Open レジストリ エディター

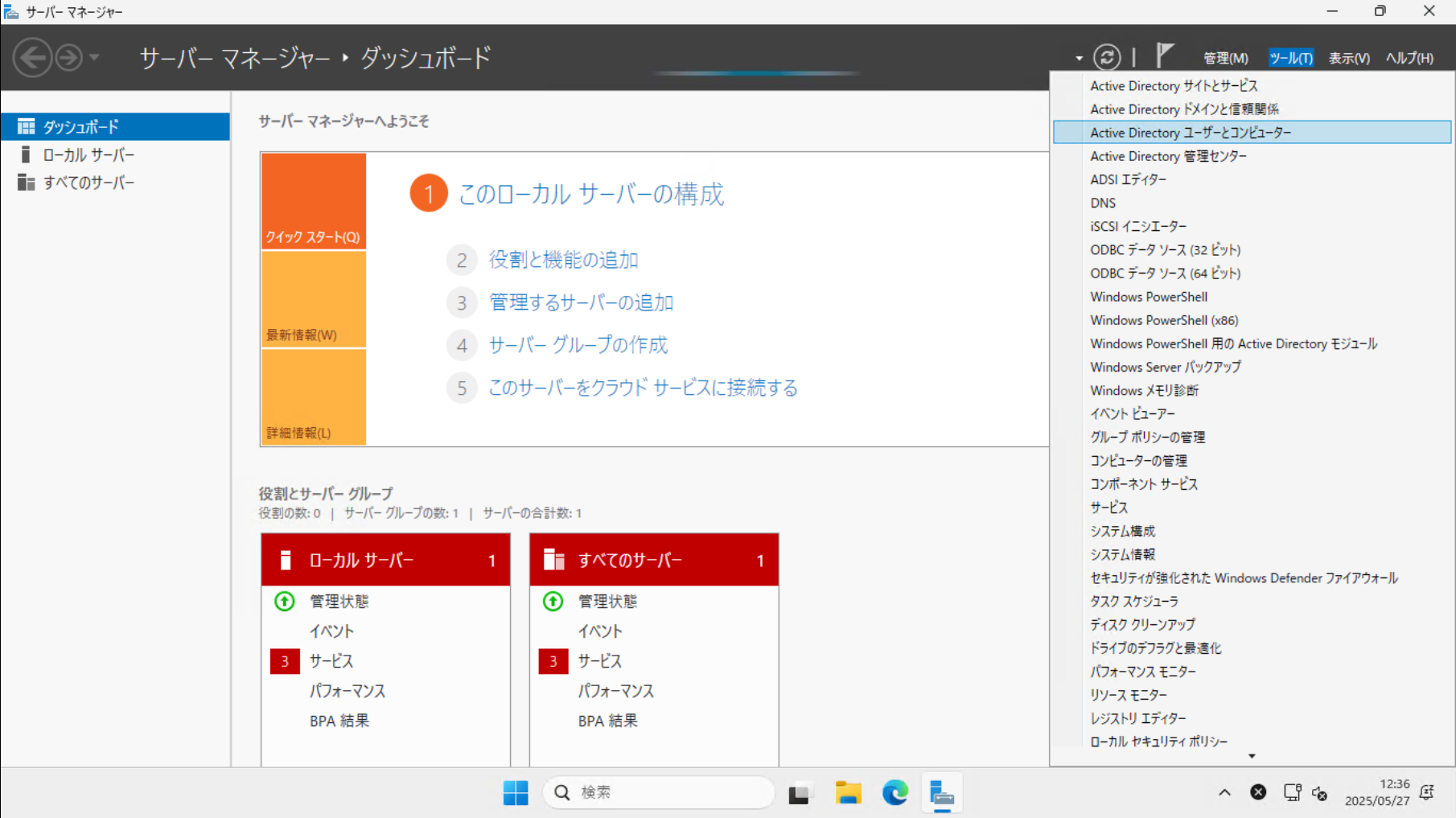click(x=1252, y=718)
